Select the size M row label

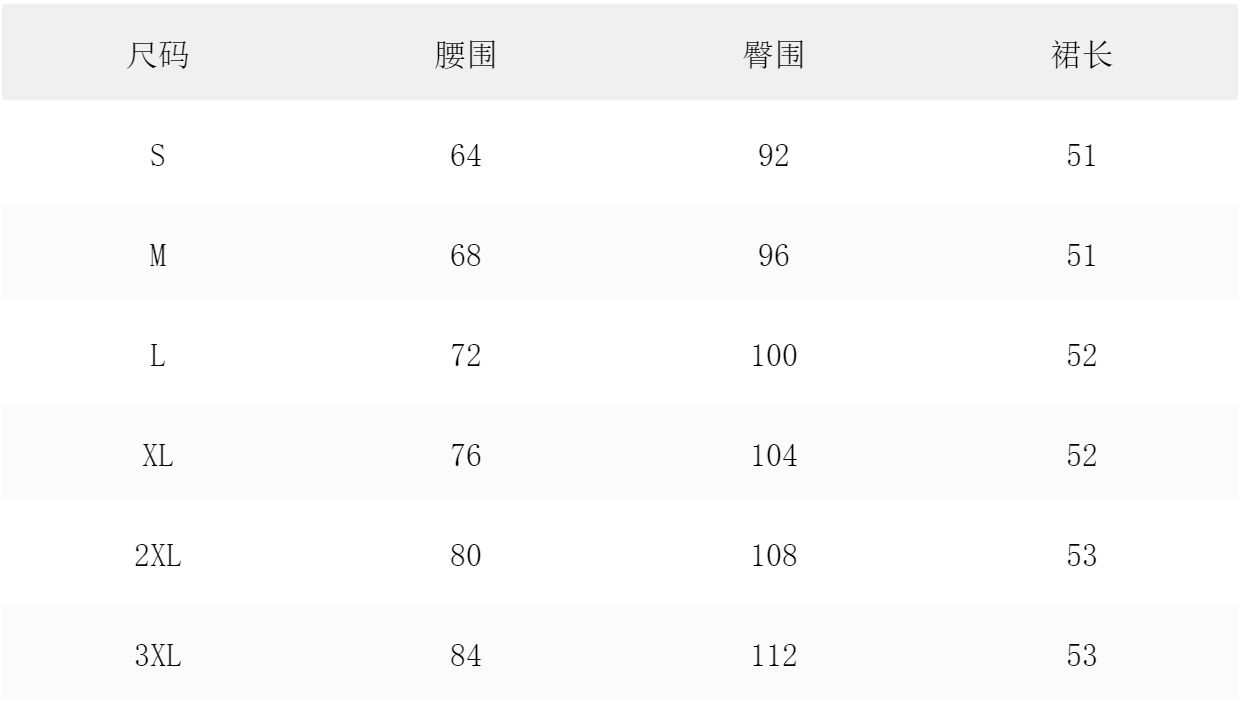tap(157, 257)
